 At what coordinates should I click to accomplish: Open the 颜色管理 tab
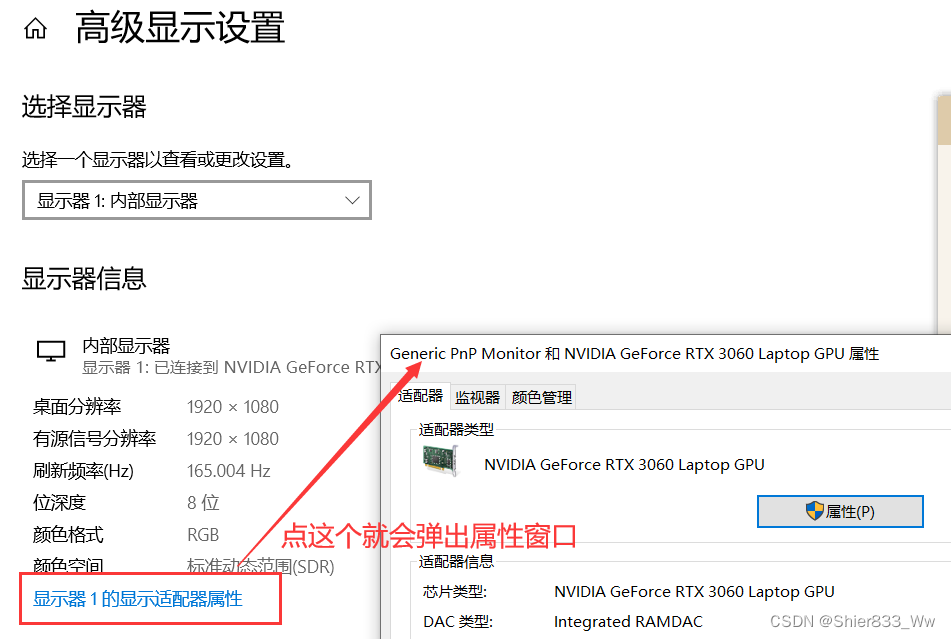(542, 398)
